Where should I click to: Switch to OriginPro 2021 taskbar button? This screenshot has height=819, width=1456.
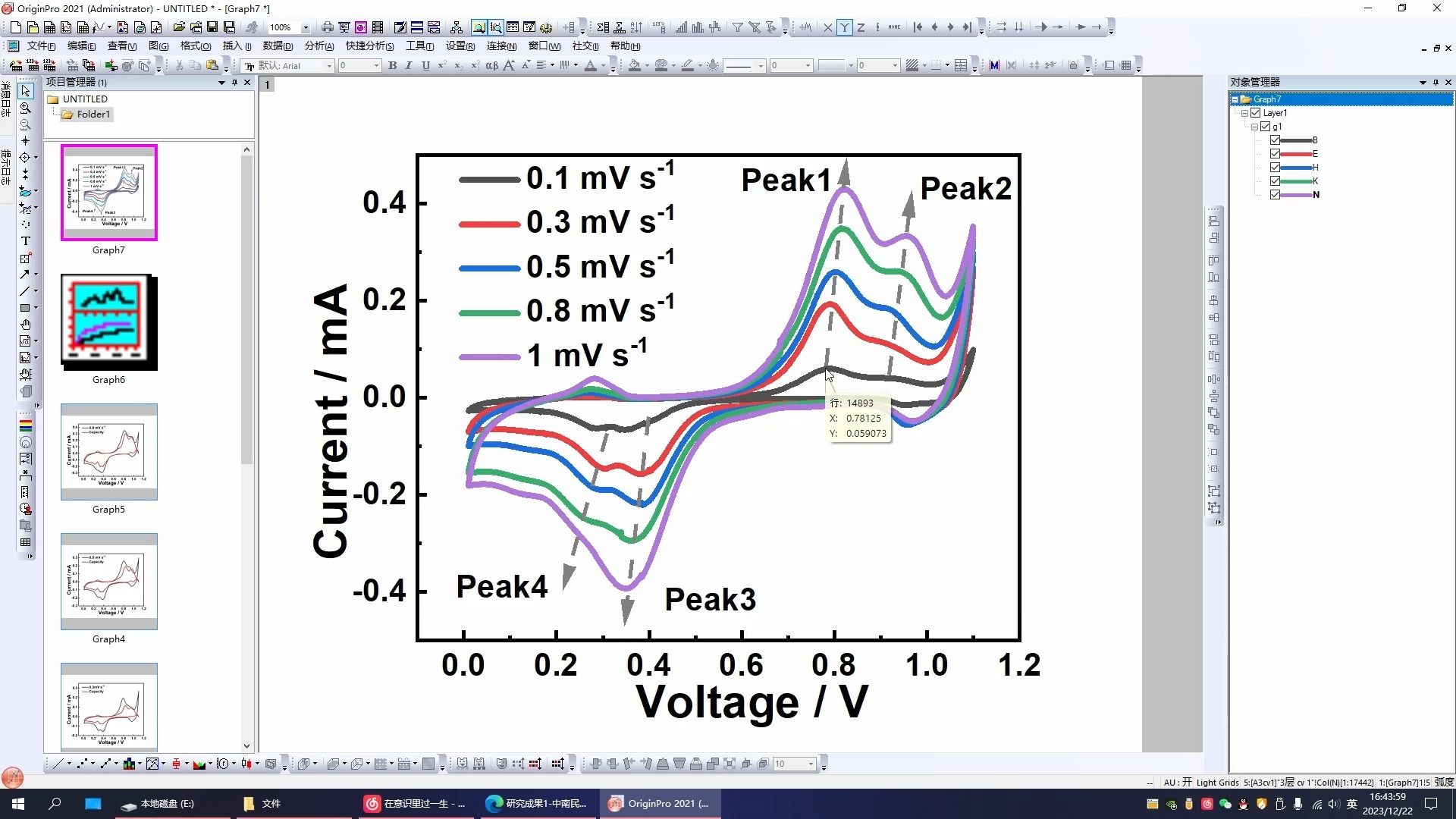661,804
